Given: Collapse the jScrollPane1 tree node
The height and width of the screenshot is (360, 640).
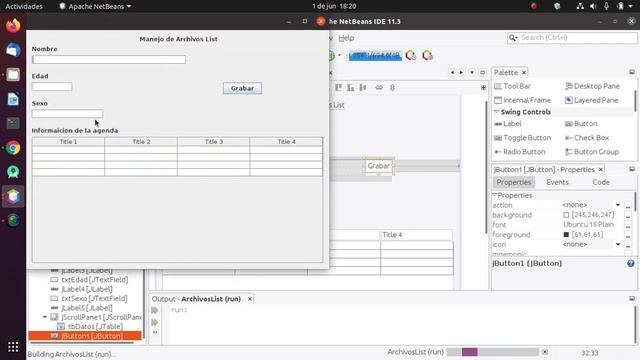Looking at the screenshot, I should pyautogui.click(x=45, y=317).
